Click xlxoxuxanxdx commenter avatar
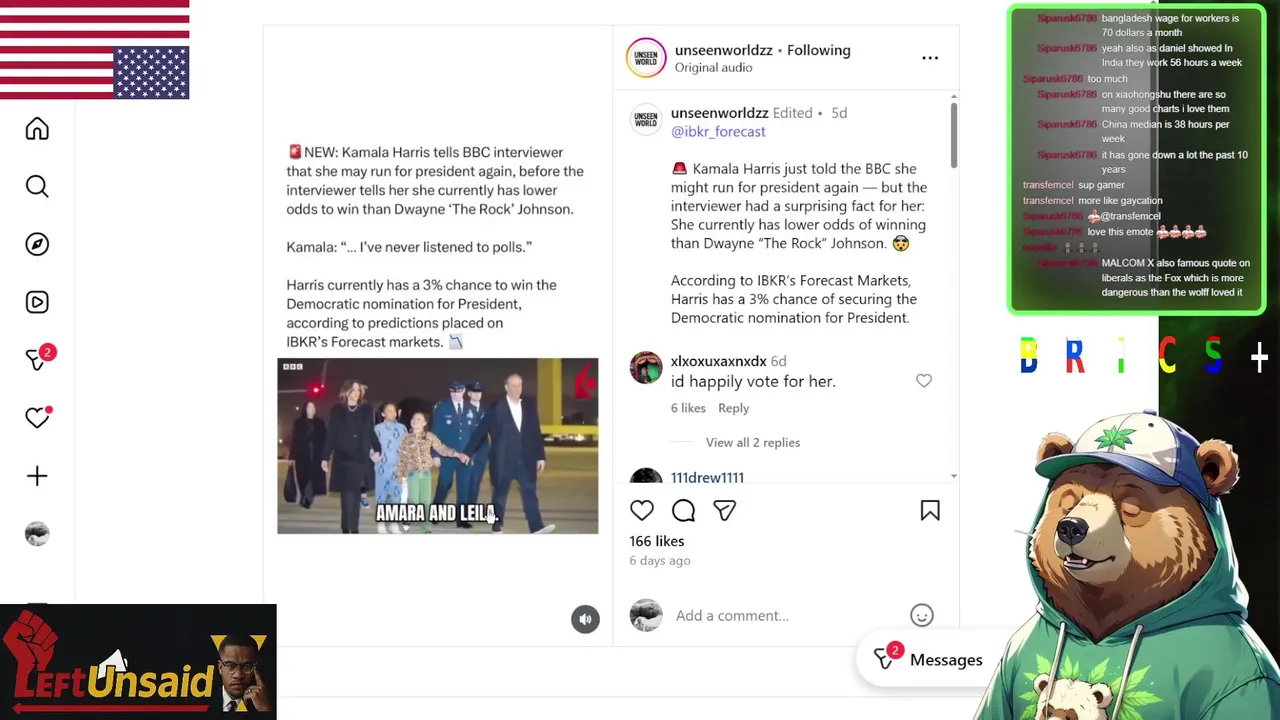1280x720 pixels. (646, 368)
